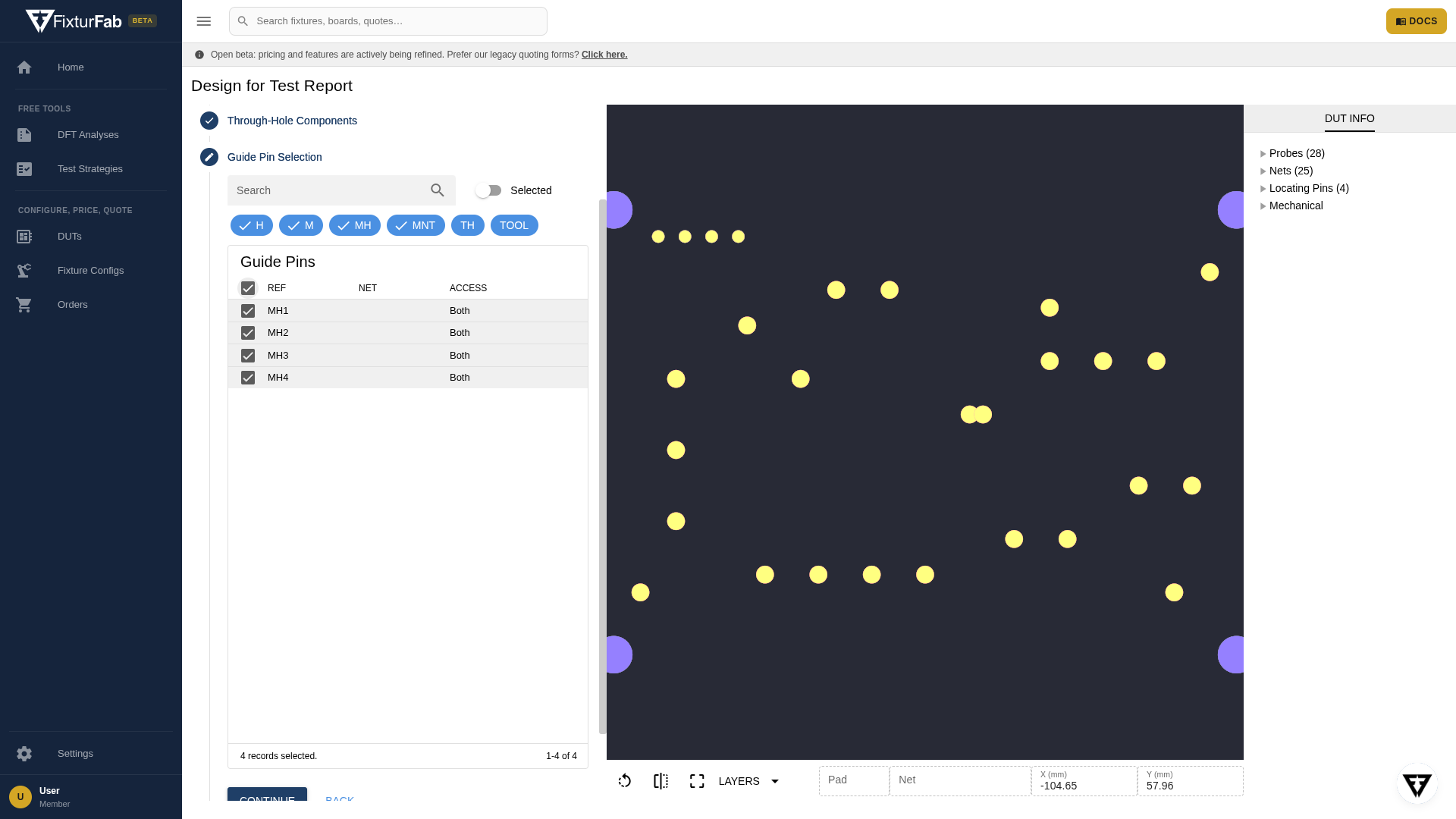Click the vertical scrollbar of the step panel

pyautogui.click(x=603, y=466)
